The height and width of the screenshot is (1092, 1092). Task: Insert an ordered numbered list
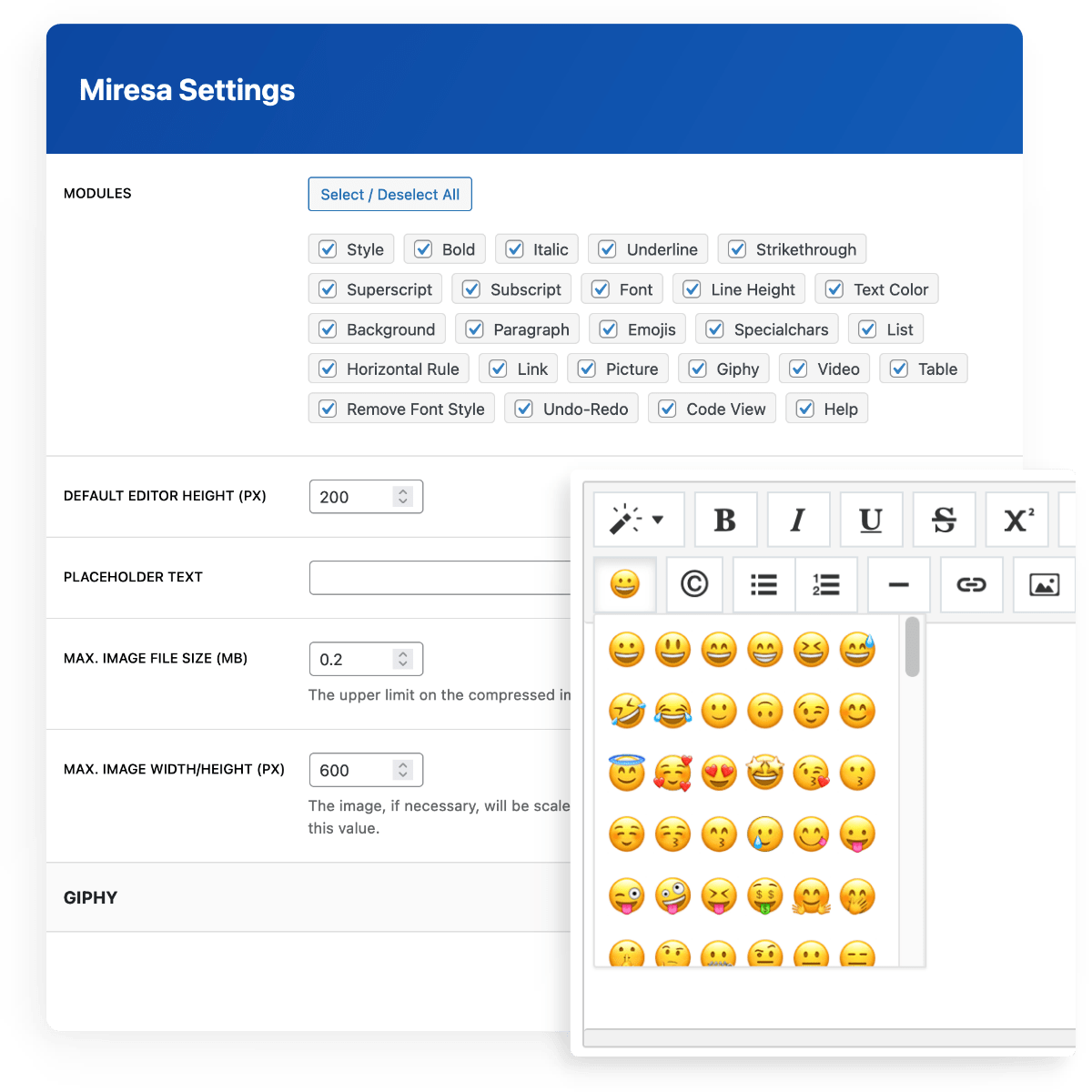point(826,584)
